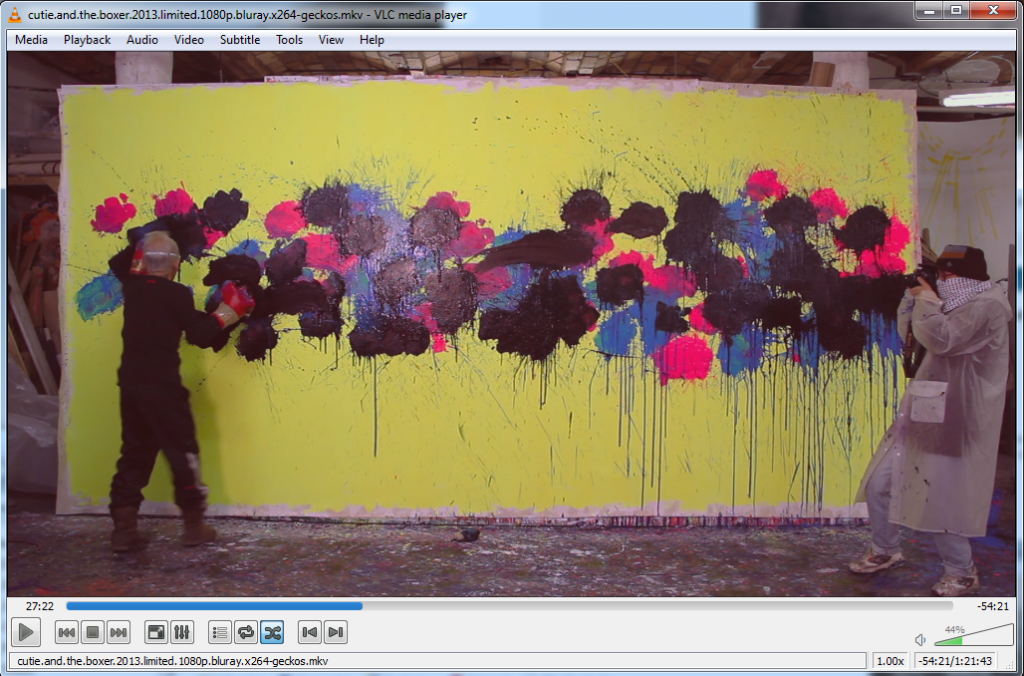Click the -54:21/1:21:43 status time
This screenshot has height=676, width=1024.
click(x=955, y=661)
